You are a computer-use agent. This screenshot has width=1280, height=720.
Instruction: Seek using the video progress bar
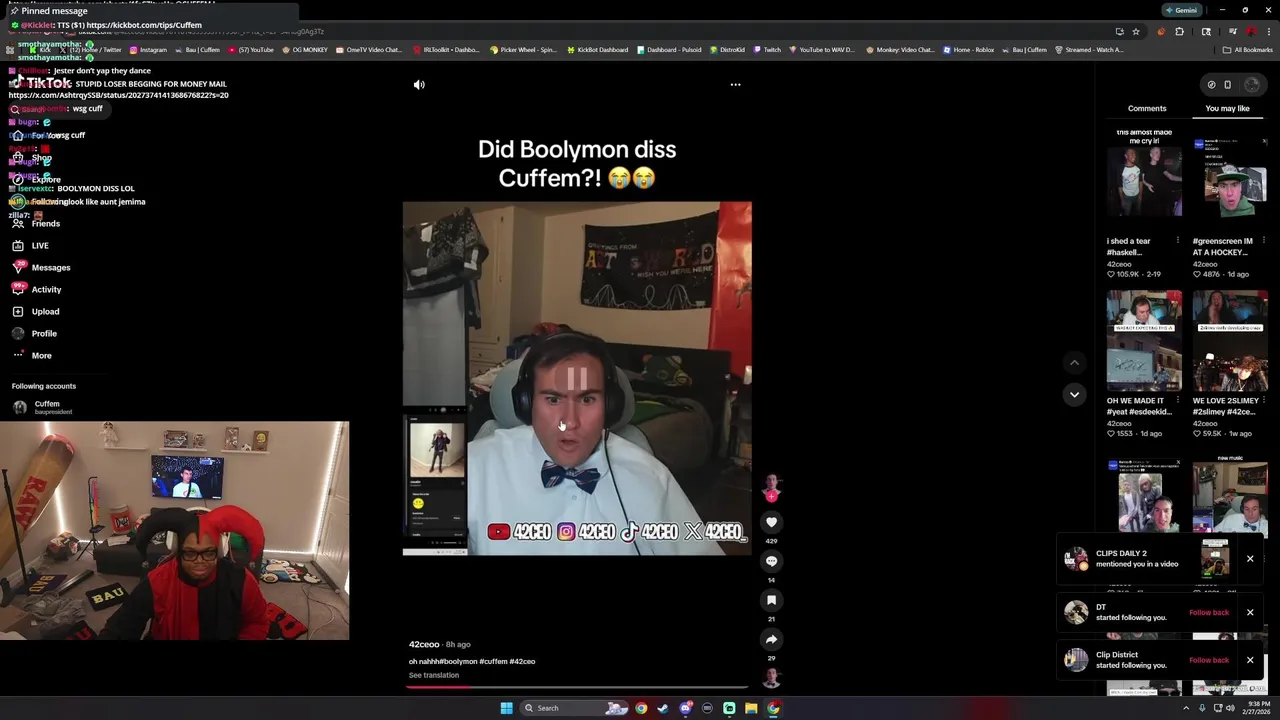click(577, 687)
